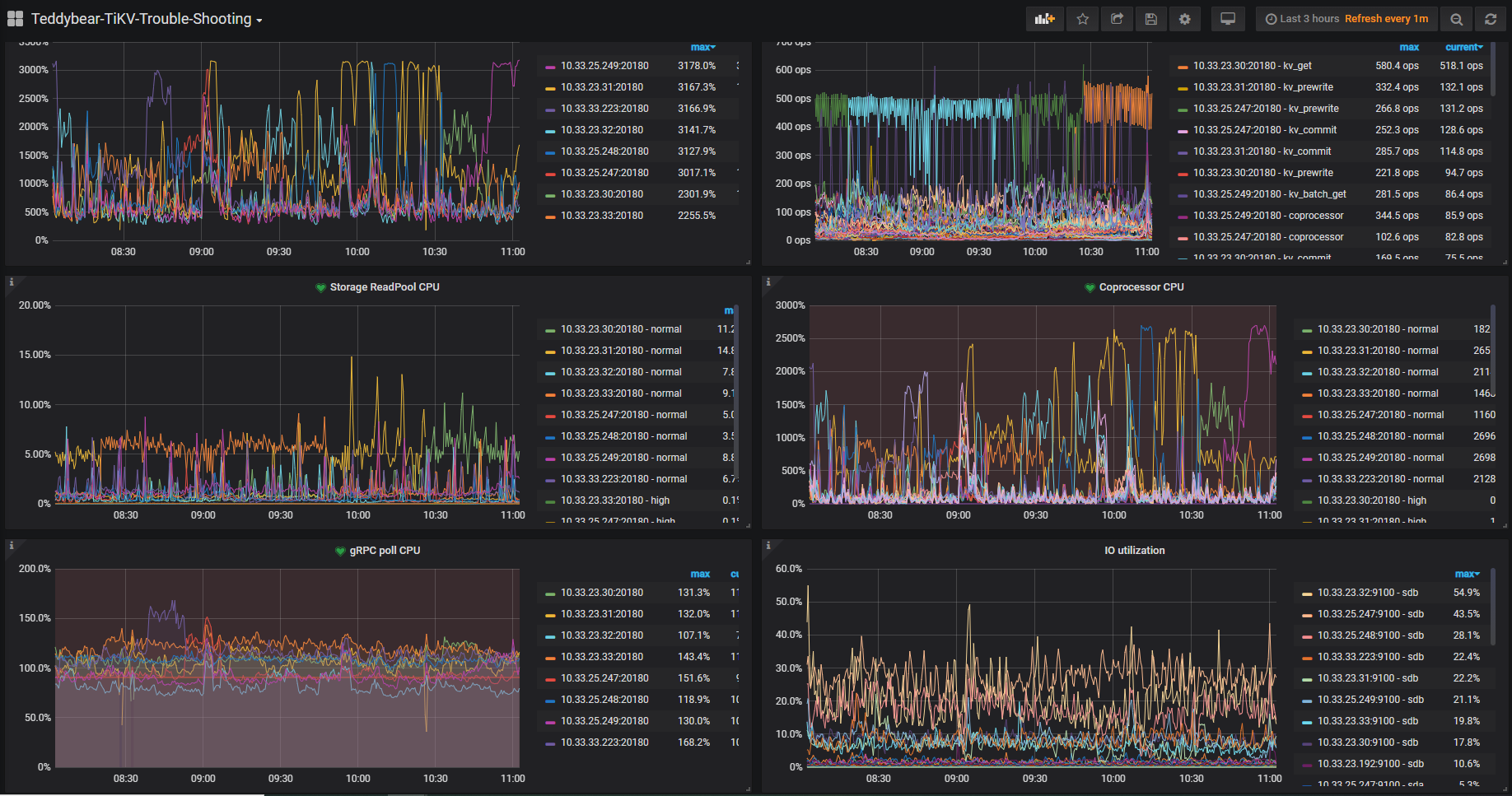Image resolution: width=1512 pixels, height=796 pixels.
Task: Open the IO utilization panel title menu
Action: tap(1134, 551)
